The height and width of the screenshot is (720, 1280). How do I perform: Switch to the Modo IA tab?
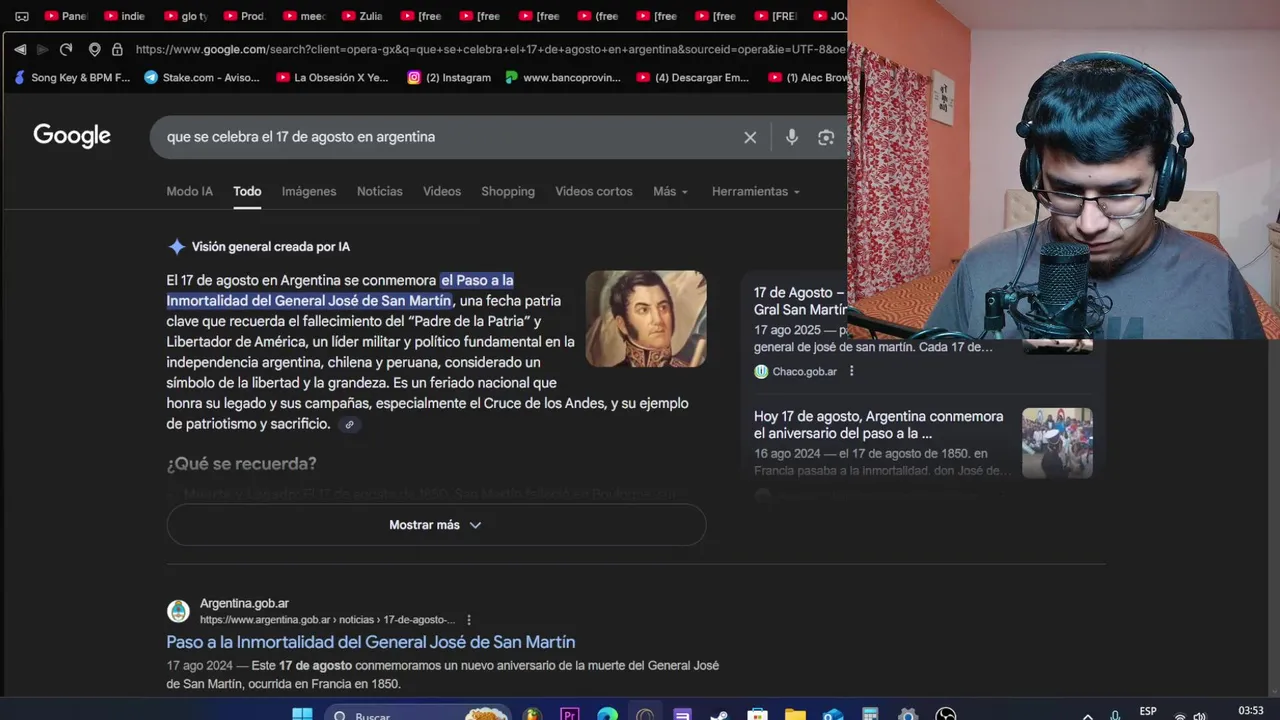point(189,191)
